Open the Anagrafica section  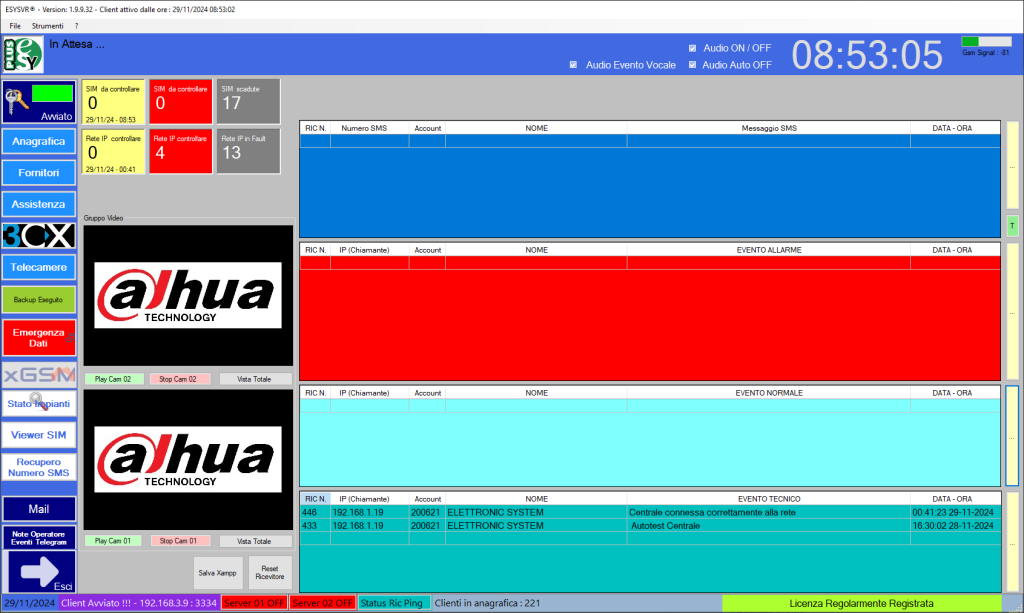[x=39, y=142]
